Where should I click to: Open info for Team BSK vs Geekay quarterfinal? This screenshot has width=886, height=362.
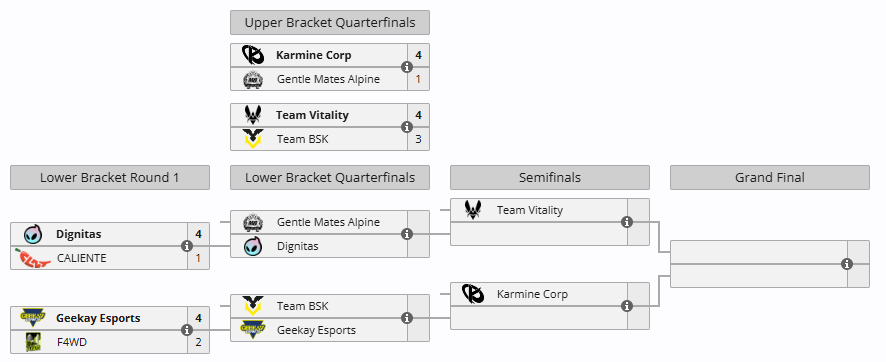[x=406, y=318]
